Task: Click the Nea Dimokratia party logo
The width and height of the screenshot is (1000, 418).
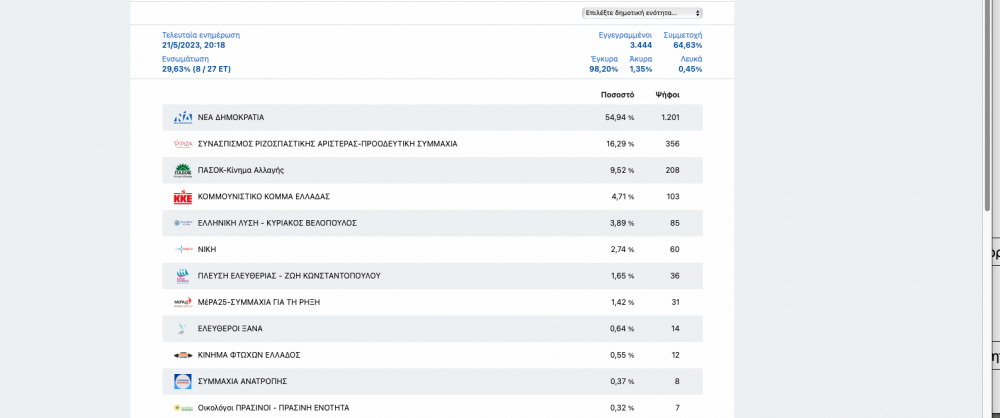Action: [183, 117]
